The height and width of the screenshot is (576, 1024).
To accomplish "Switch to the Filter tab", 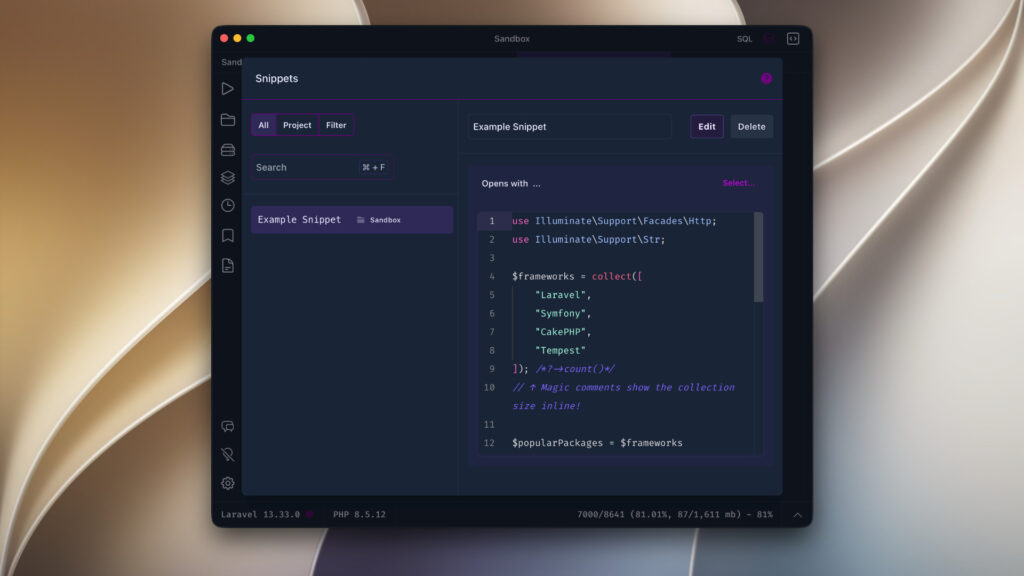I will 336,125.
